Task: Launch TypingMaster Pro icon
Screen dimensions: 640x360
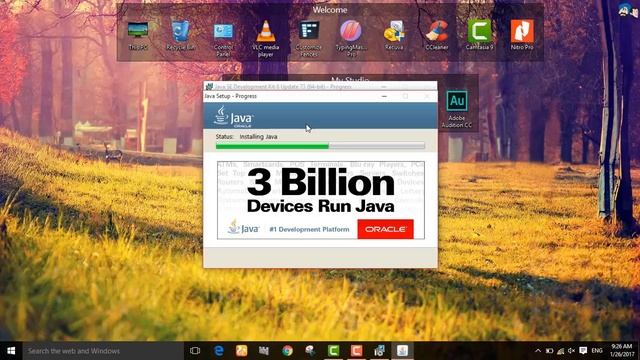Action: pos(351,38)
